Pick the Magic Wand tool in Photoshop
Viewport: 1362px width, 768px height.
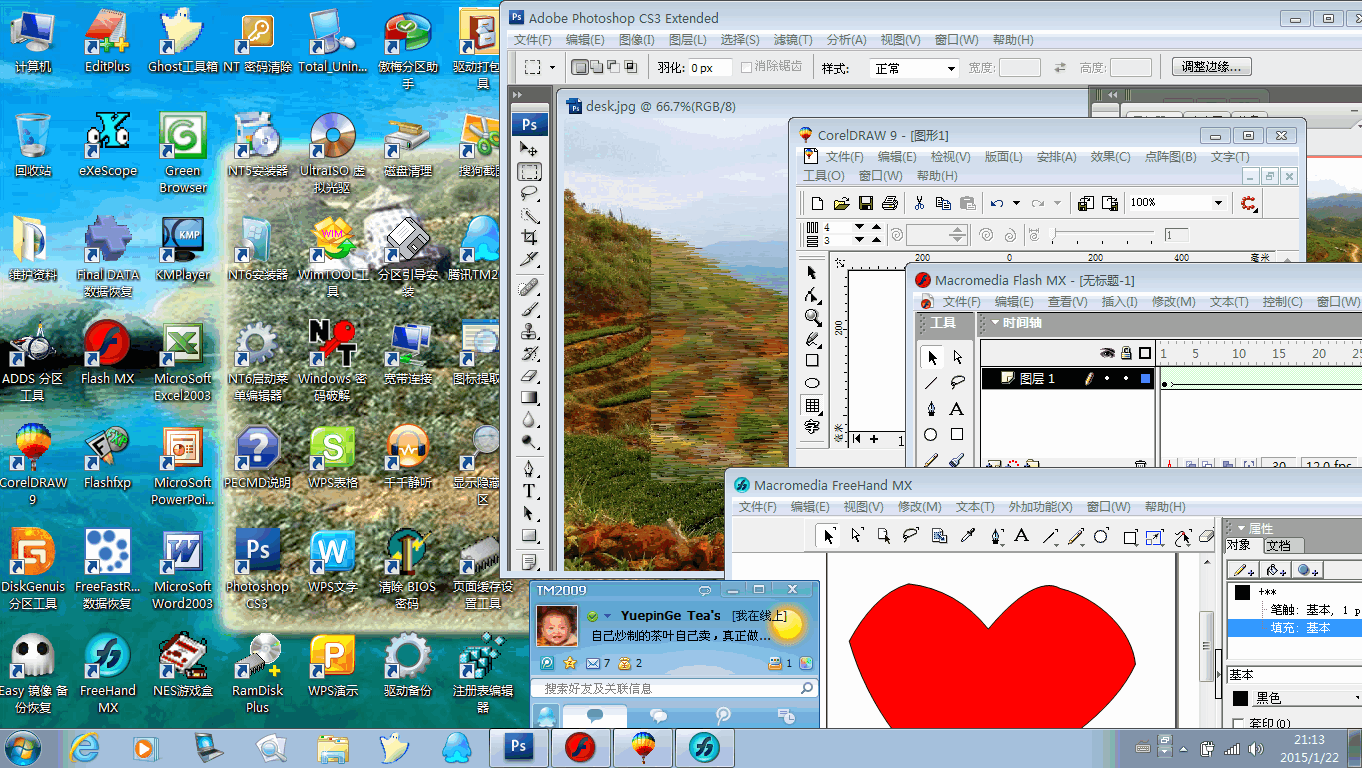click(x=529, y=215)
